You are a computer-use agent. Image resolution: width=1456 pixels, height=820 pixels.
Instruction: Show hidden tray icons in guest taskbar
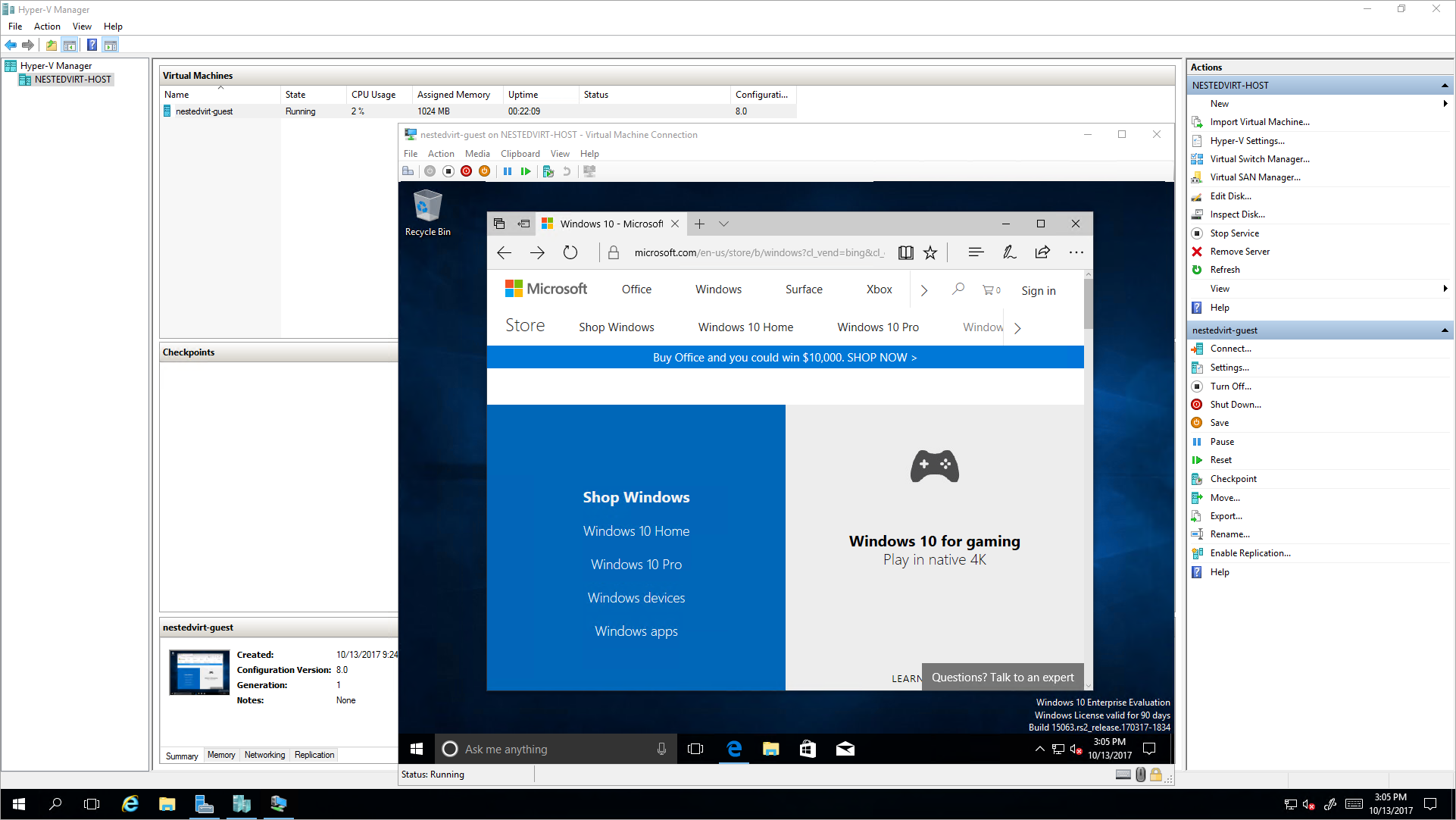point(1039,749)
